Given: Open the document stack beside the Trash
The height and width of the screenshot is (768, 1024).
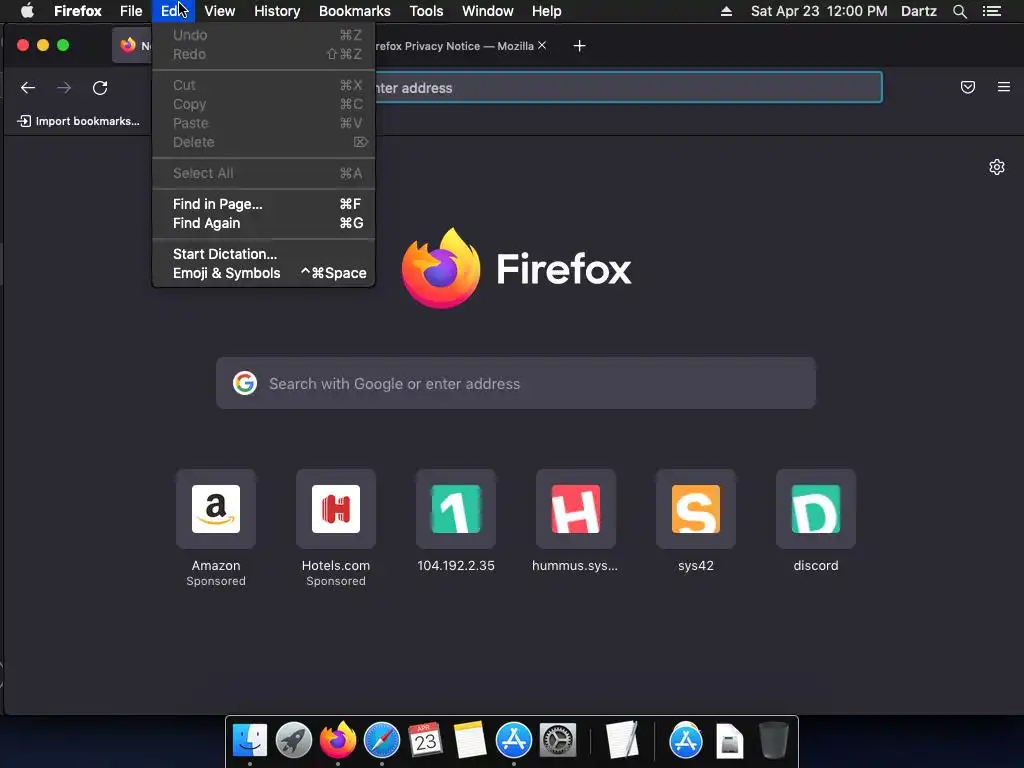Looking at the screenshot, I should click(729, 741).
